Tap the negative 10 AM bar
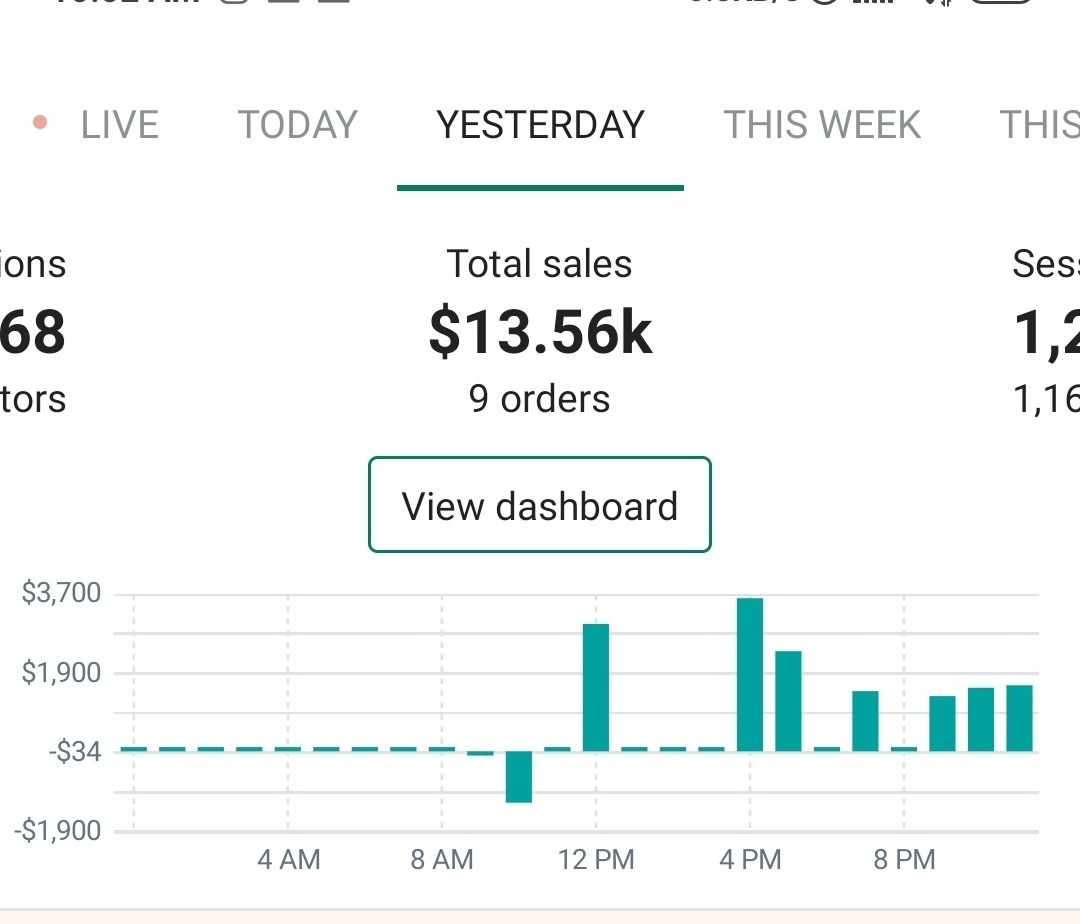This screenshot has width=1080, height=924. coord(519,776)
